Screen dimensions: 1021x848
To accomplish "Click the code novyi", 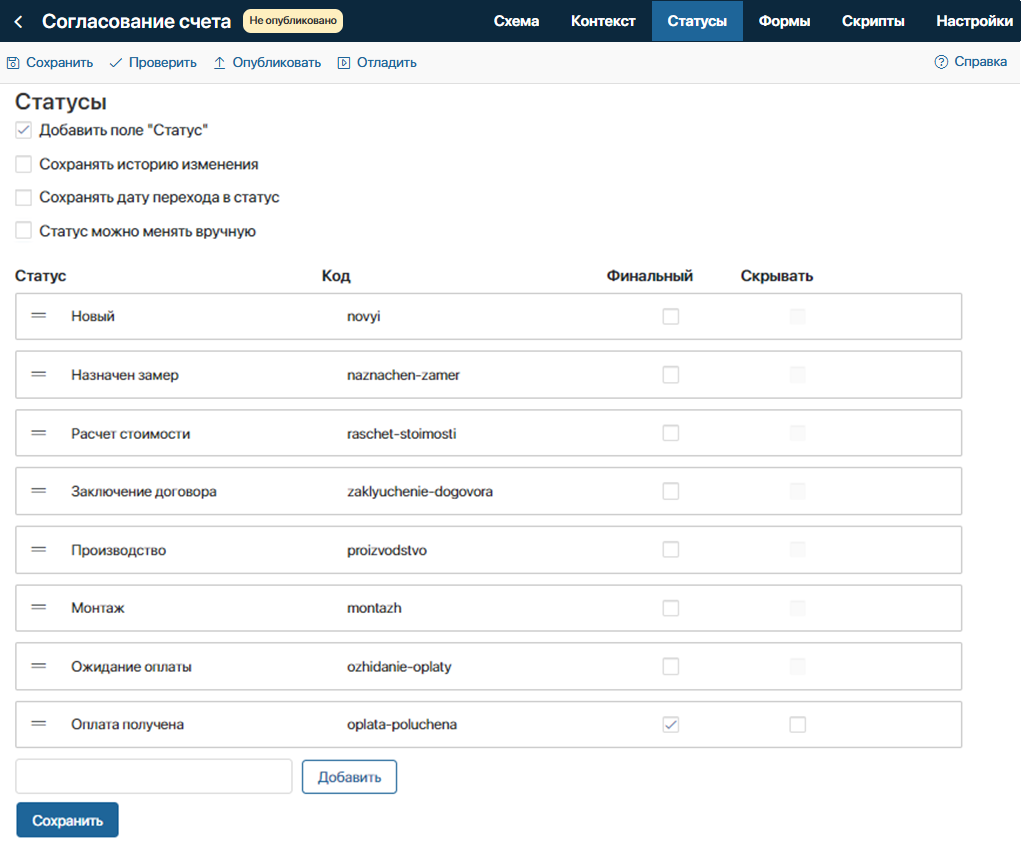I will (363, 317).
